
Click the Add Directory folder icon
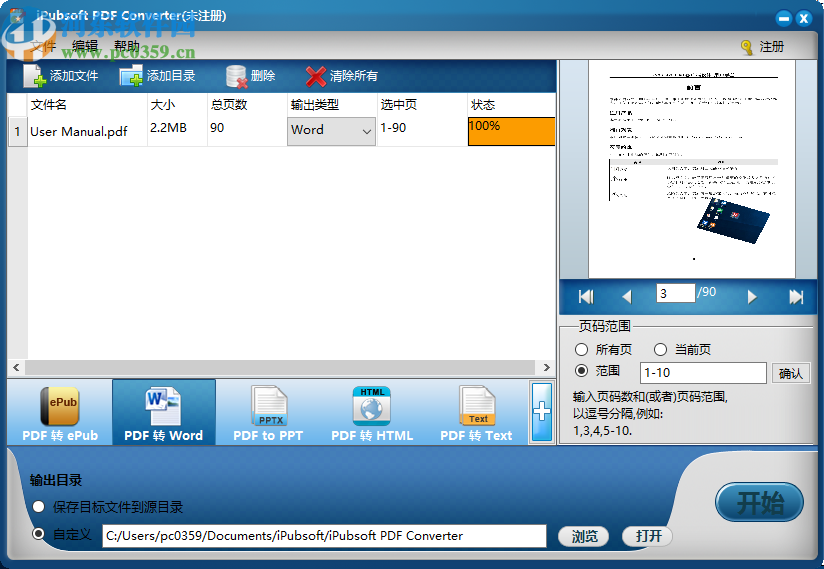click(x=131, y=76)
